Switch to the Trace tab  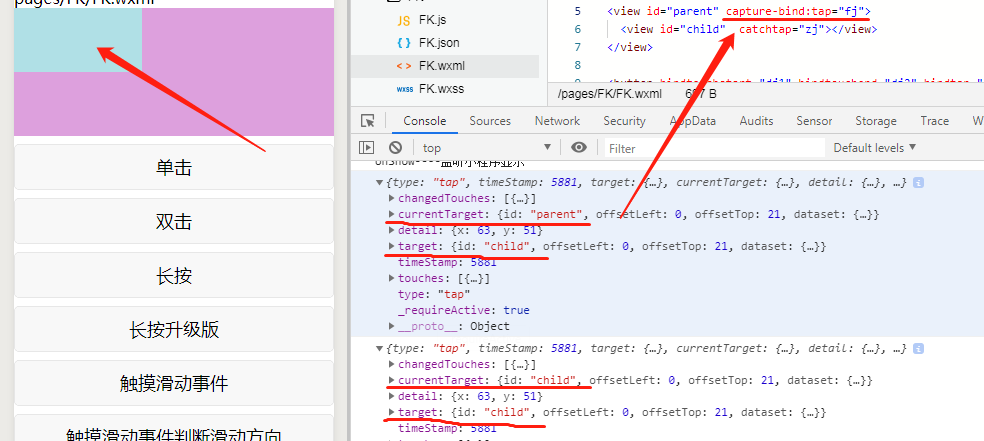tap(934, 120)
